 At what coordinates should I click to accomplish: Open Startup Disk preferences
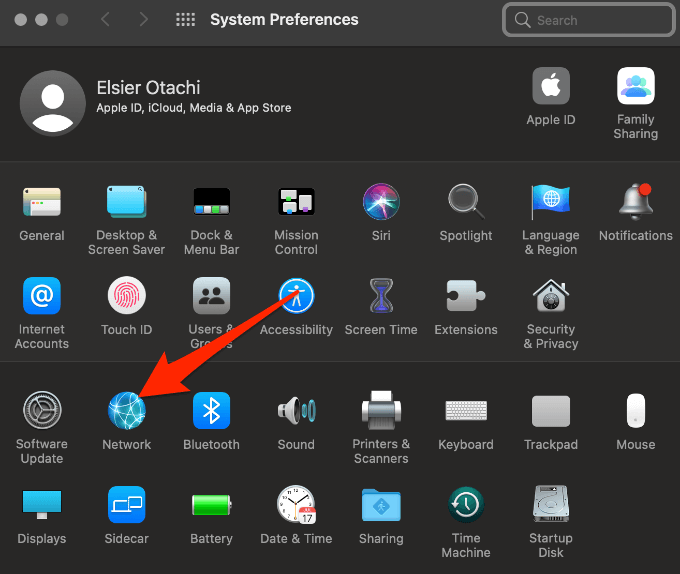551,505
